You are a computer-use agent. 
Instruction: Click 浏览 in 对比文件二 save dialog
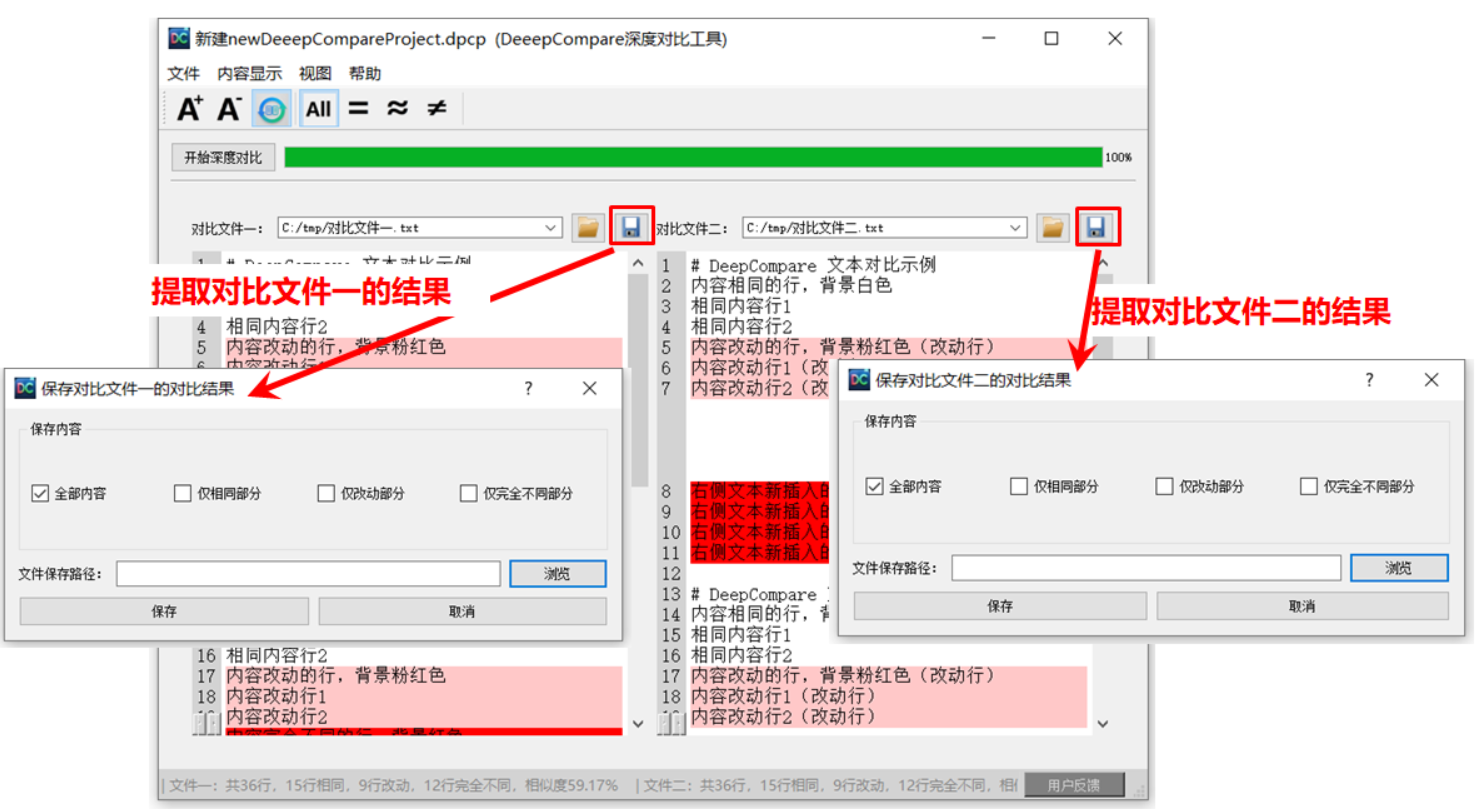(x=1398, y=568)
